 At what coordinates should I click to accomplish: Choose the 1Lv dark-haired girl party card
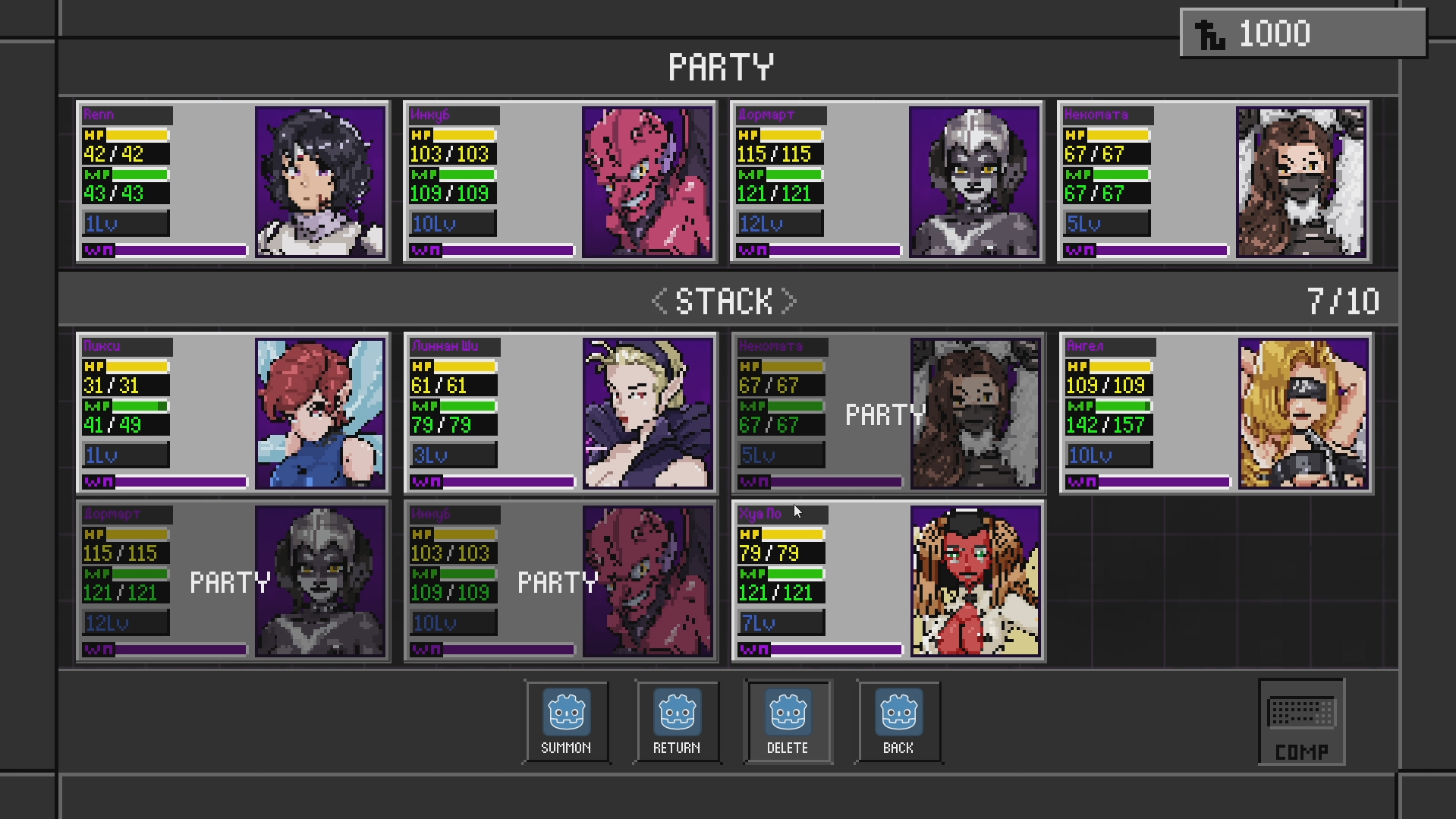[x=233, y=181]
